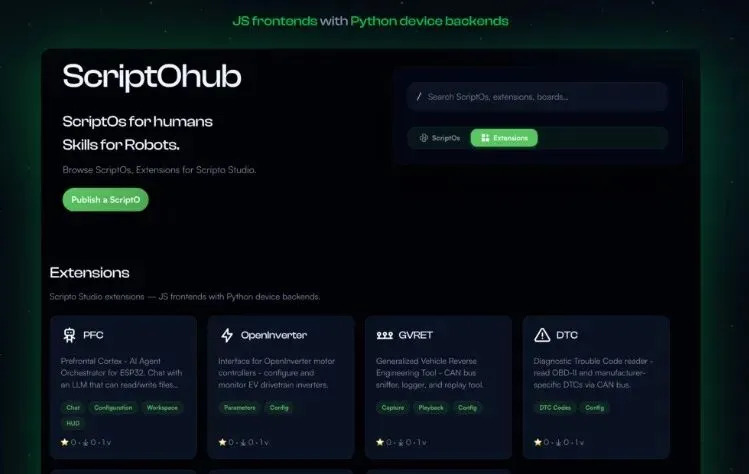
Task: Select the Extensions tab
Action: [504, 138]
